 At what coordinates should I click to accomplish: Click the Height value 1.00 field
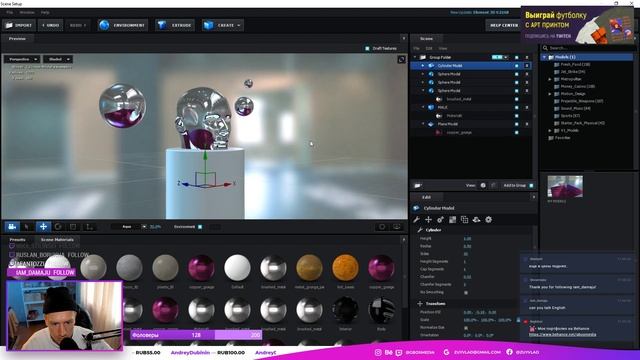(x=467, y=238)
